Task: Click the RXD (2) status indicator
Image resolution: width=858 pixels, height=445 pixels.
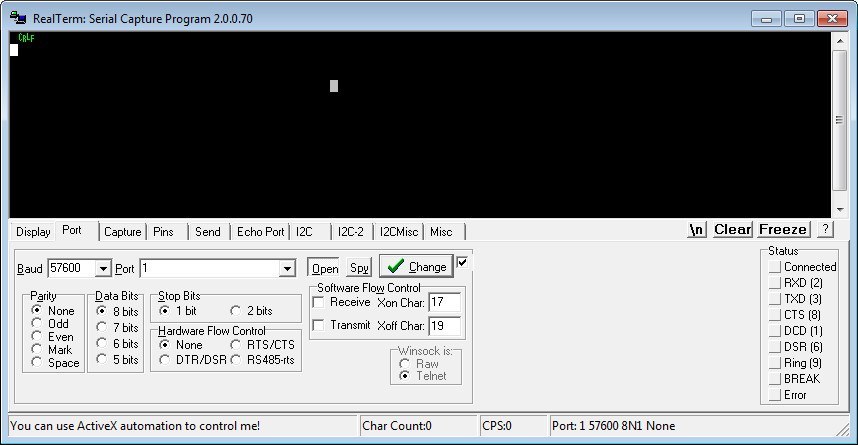Action: [774, 282]
